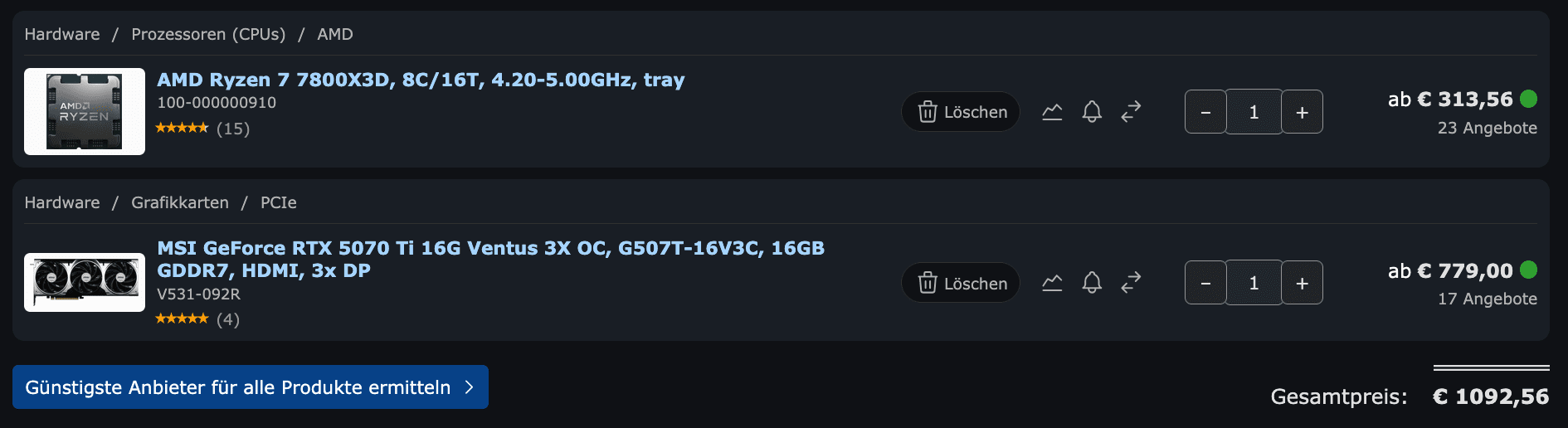Go to Prozessoren (CPUs) breadcrumb category
This screenshot has width=1568, height=428.
click(x=208, y=34)
